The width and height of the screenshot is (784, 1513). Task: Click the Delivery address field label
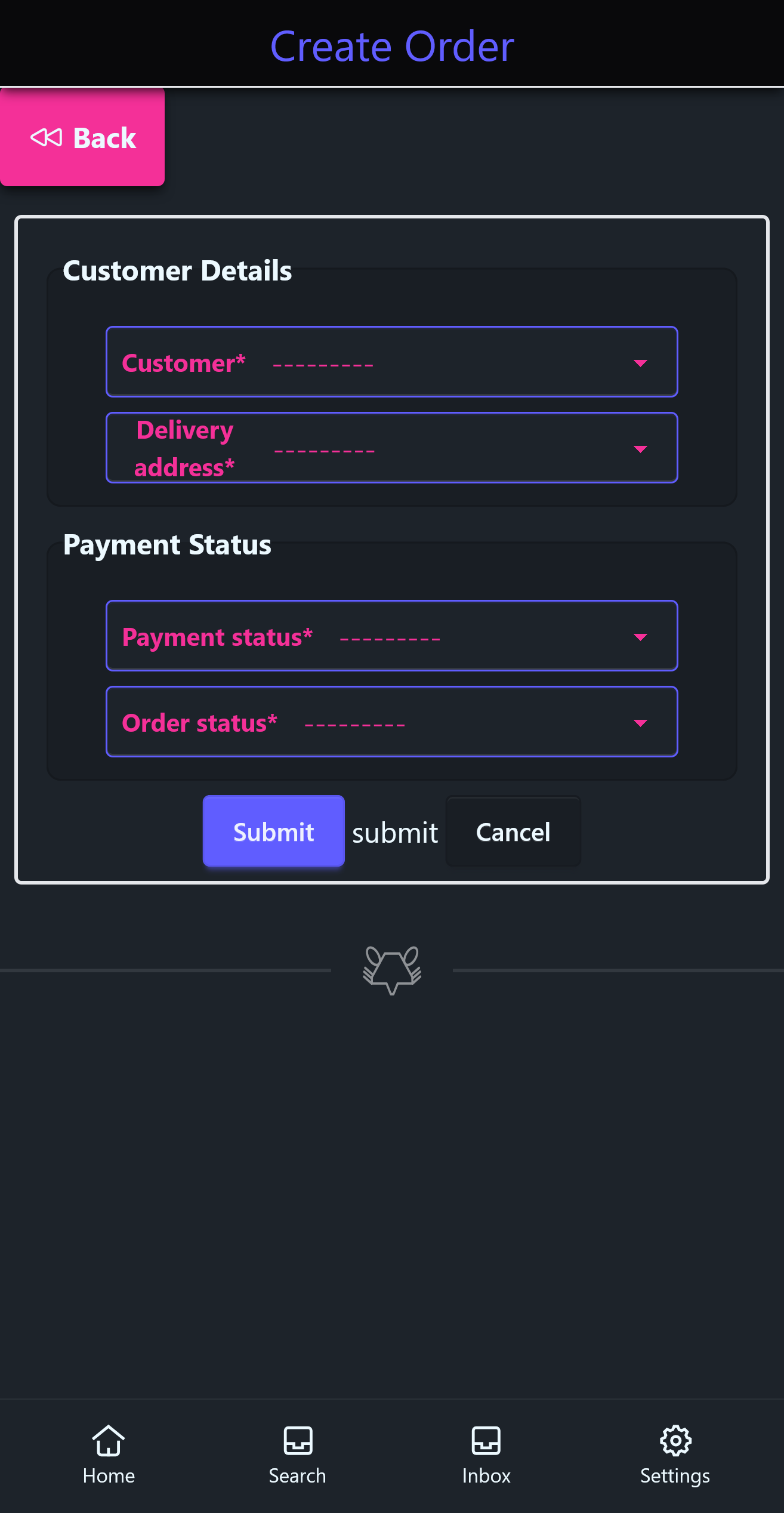pyautogui.click(x=184, y=448)
